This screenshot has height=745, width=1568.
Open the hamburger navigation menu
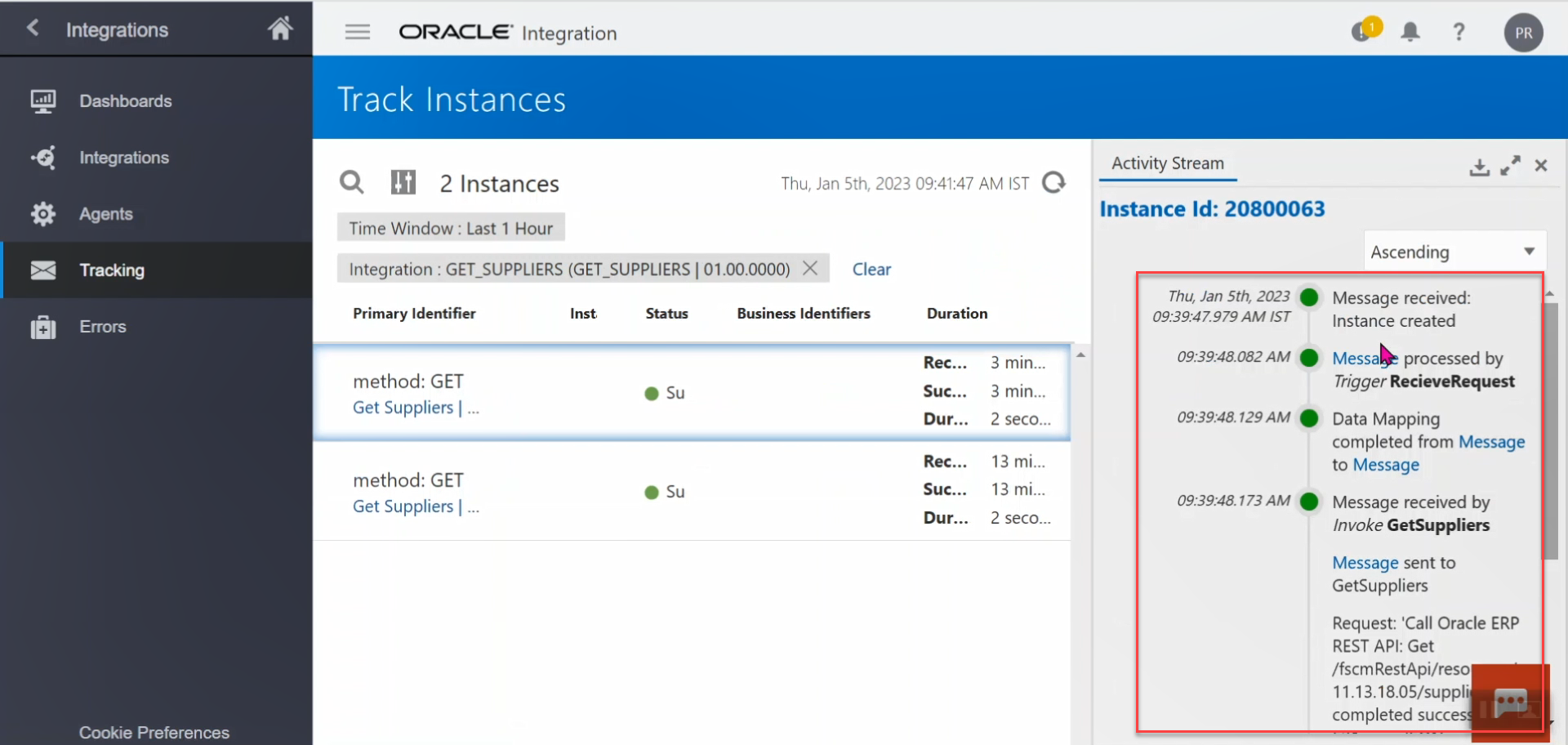click(357, 32)
